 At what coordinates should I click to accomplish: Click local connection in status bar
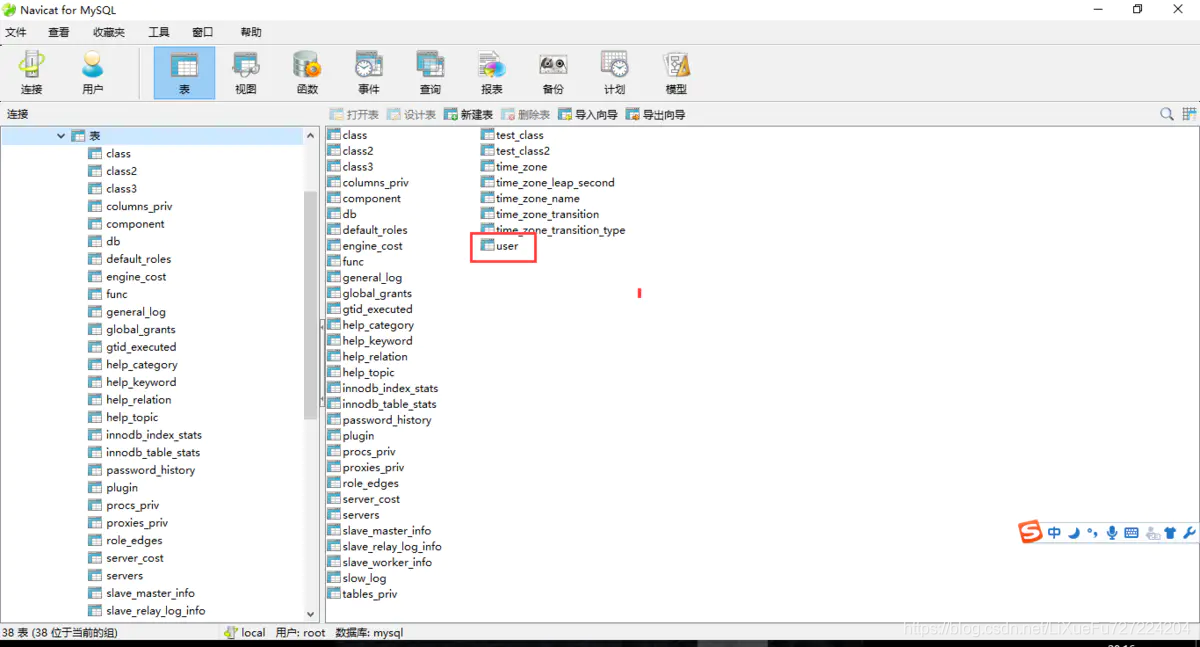(x=245, y=632)
